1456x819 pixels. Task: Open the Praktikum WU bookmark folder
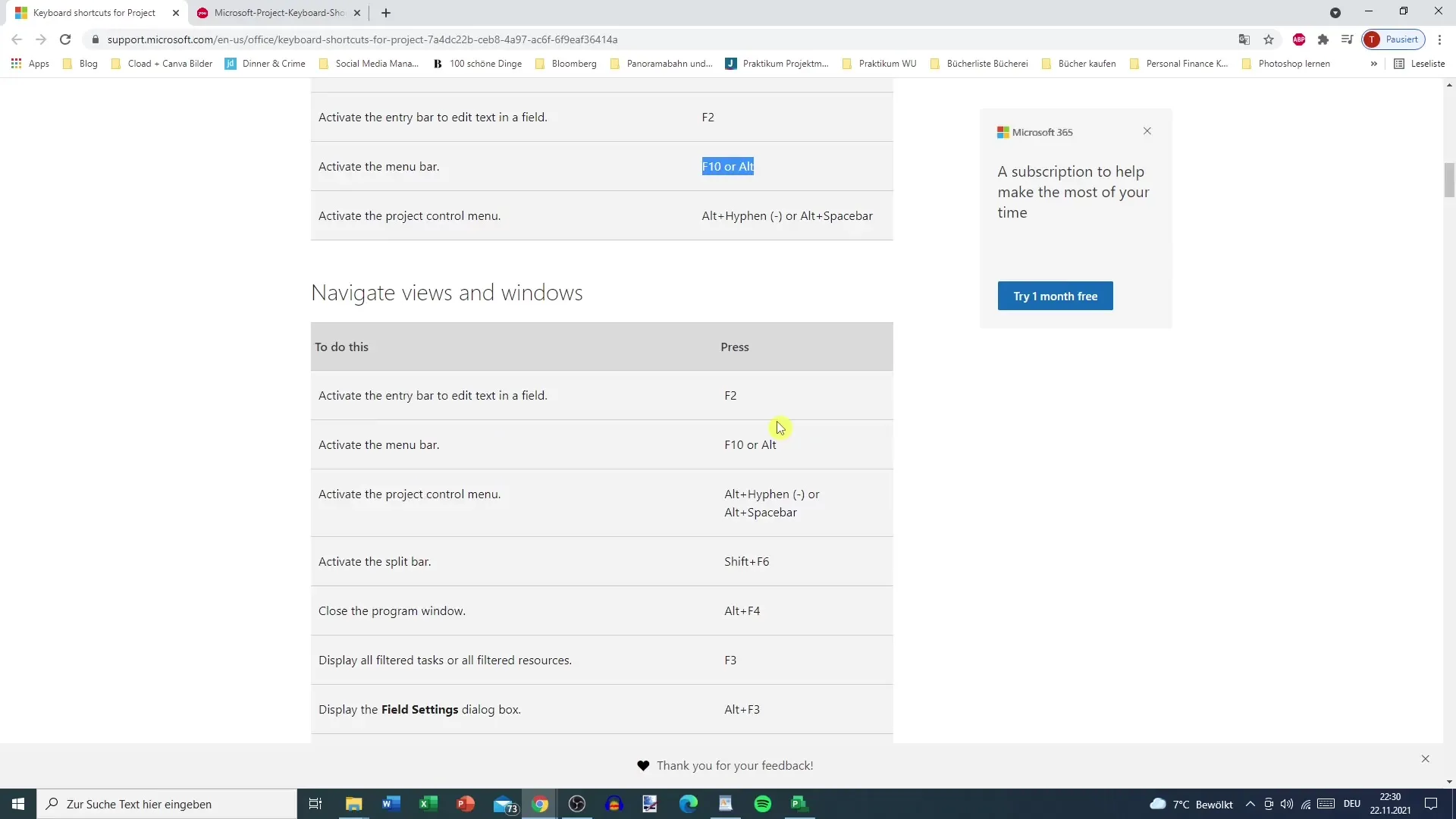[880, 64]
